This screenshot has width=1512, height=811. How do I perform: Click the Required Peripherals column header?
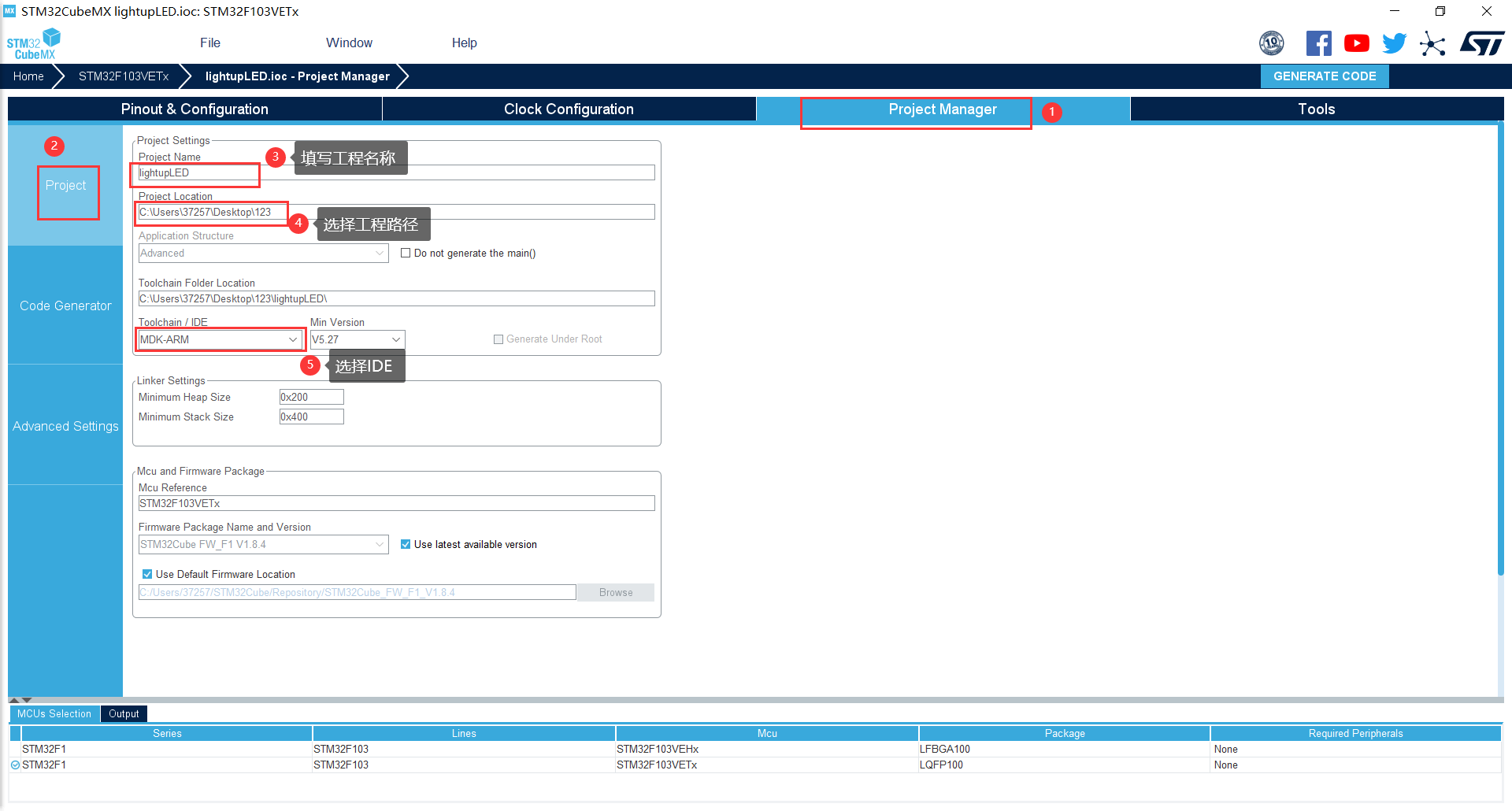(1355, 734)
